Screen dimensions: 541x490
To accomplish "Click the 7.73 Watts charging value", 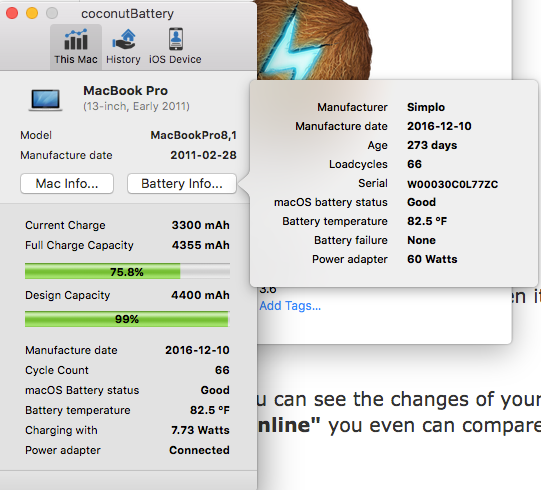I will pyautogui.click(x=200, y=430).
